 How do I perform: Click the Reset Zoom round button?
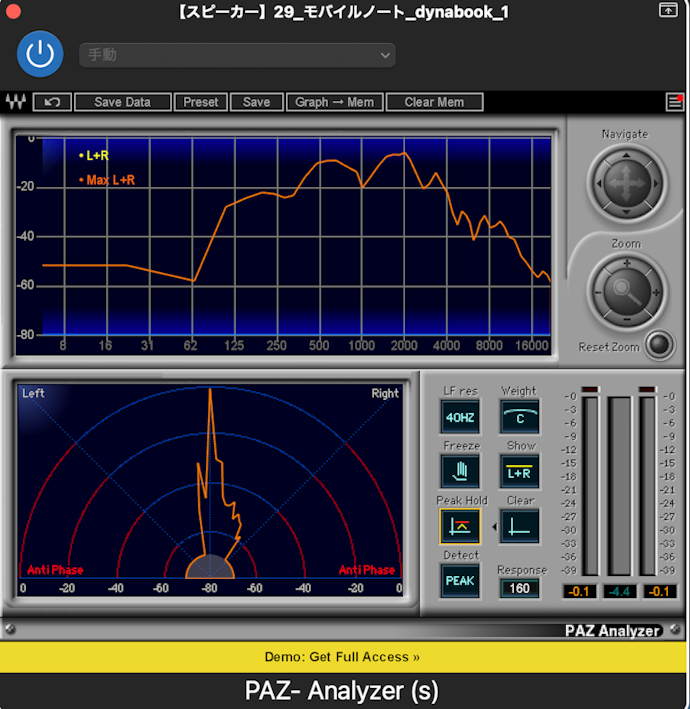click(x=659, y=345)
